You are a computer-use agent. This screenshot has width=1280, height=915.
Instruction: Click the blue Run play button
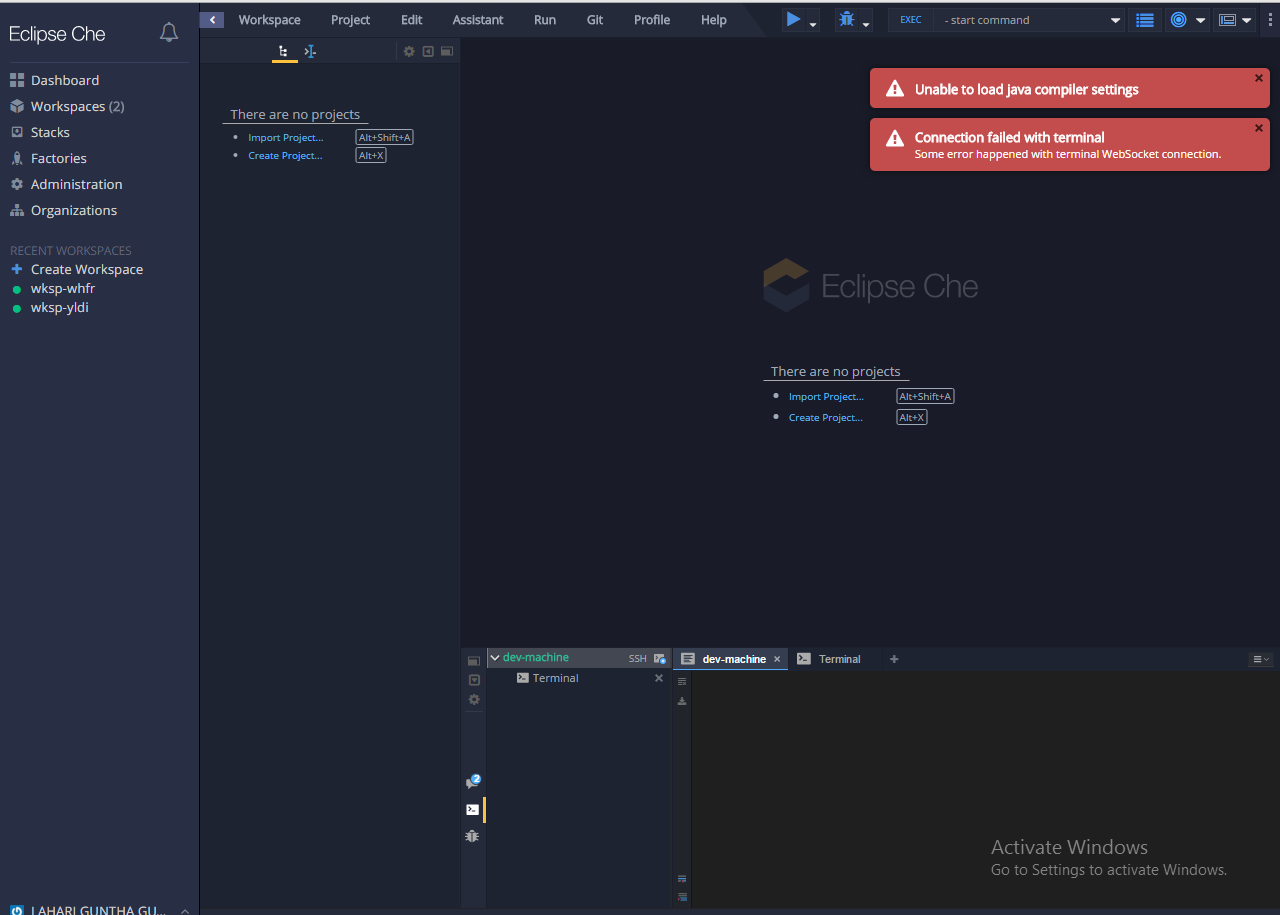(x=793, y=19)
